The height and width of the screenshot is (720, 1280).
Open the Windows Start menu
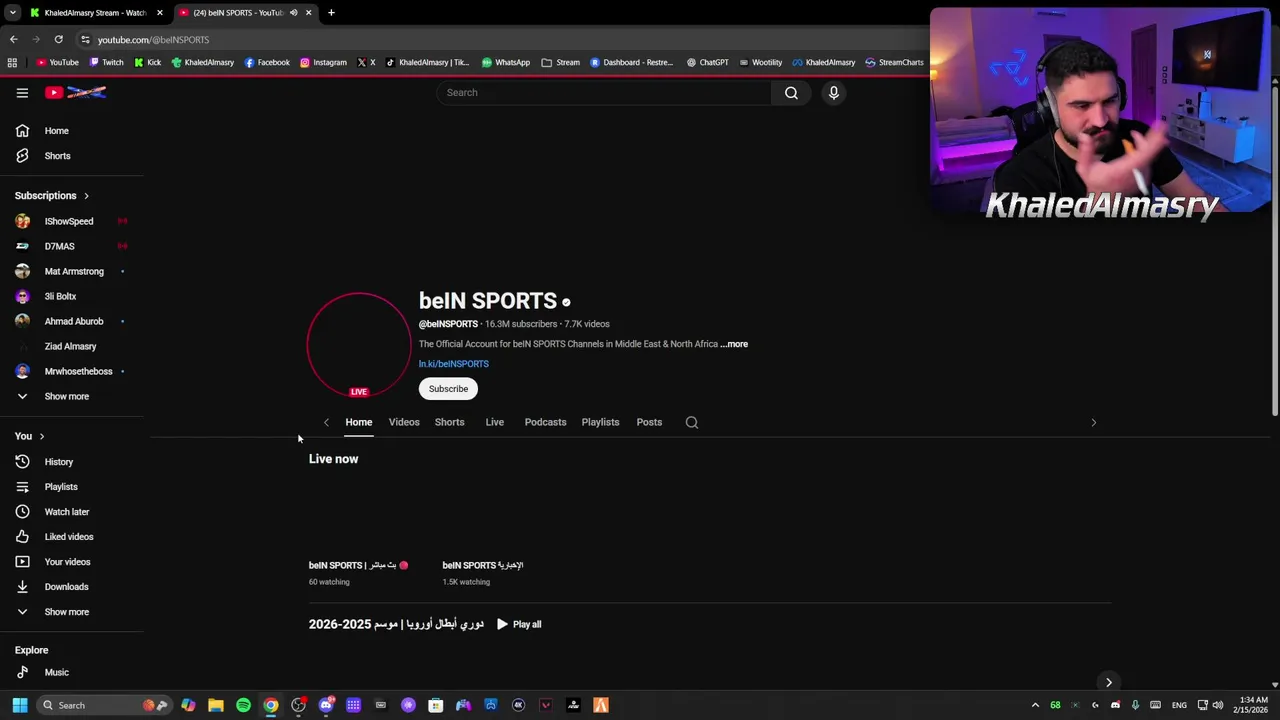tap(19, 705)
